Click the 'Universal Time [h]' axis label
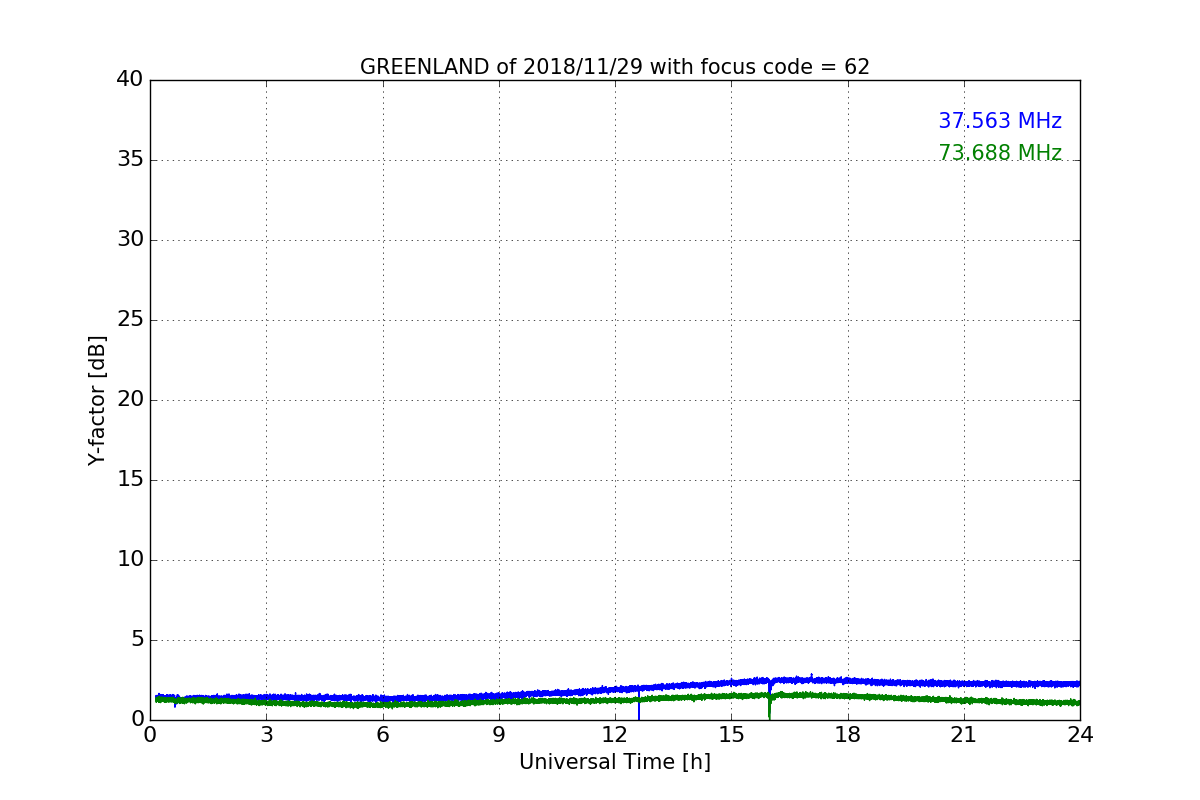The height and width of the screenshot is (800, 1200). coord(615,762)
